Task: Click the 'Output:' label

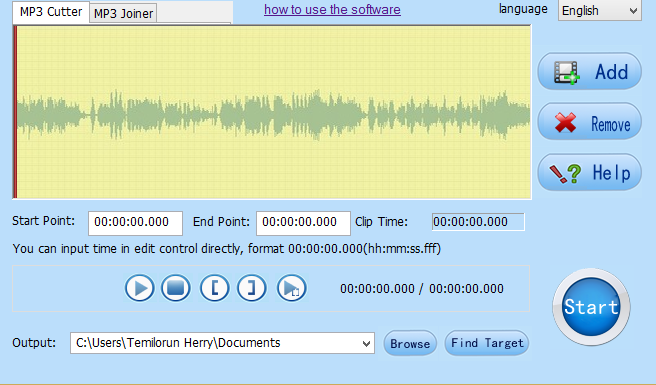Action: [34, 343]
